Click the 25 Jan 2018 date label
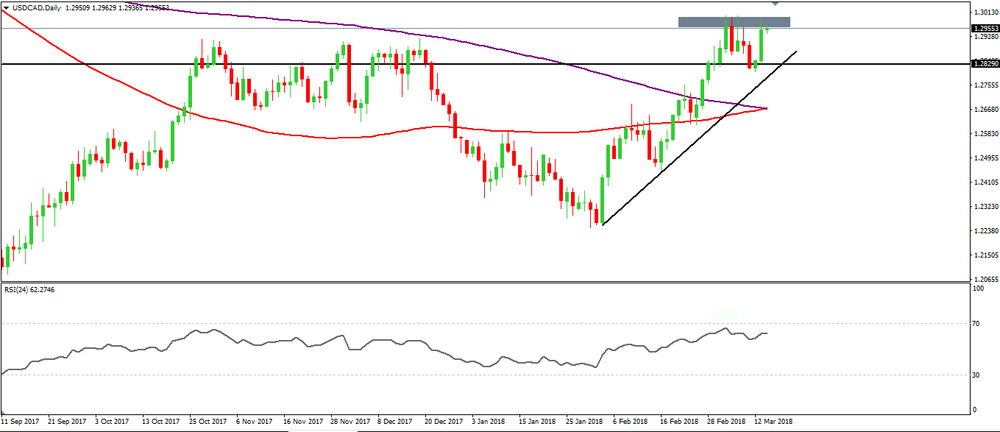1000x432 pixels. click(586, 422)
